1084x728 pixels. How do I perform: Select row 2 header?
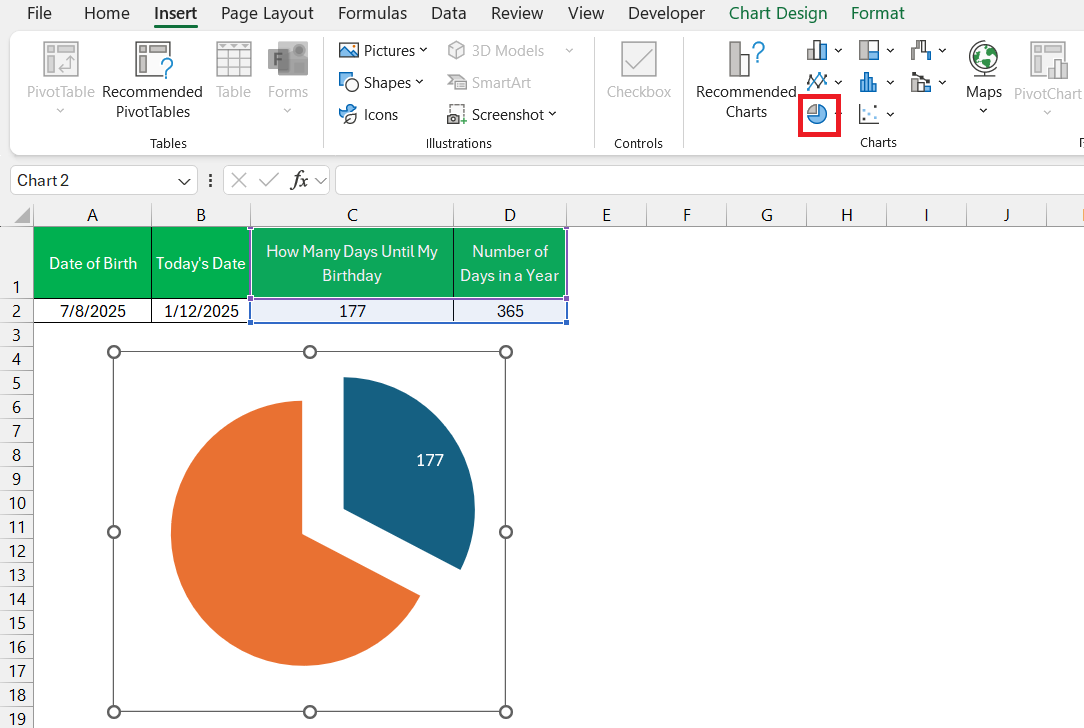17,311
